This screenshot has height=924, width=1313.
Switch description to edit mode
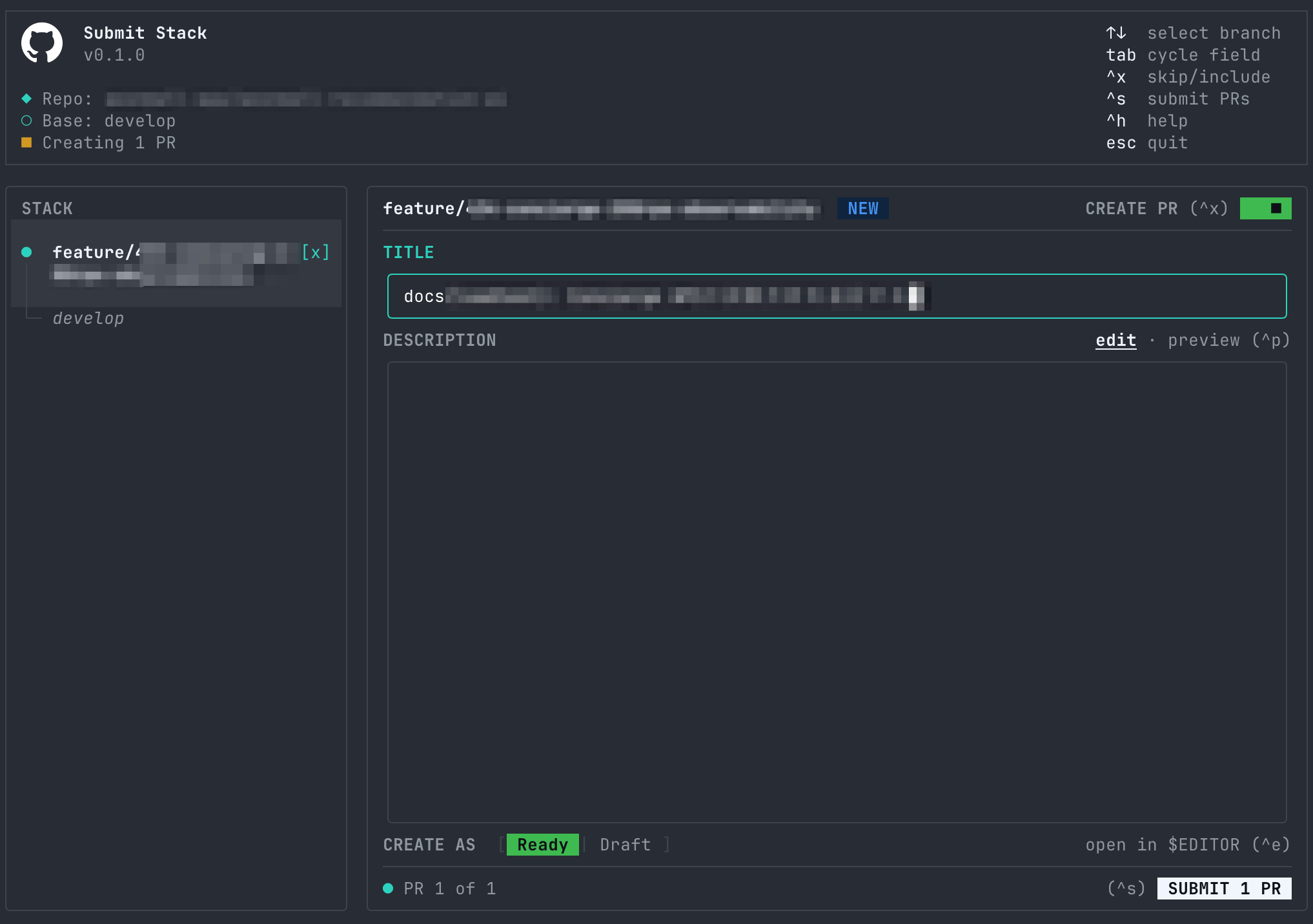(x=1115, y=340)
